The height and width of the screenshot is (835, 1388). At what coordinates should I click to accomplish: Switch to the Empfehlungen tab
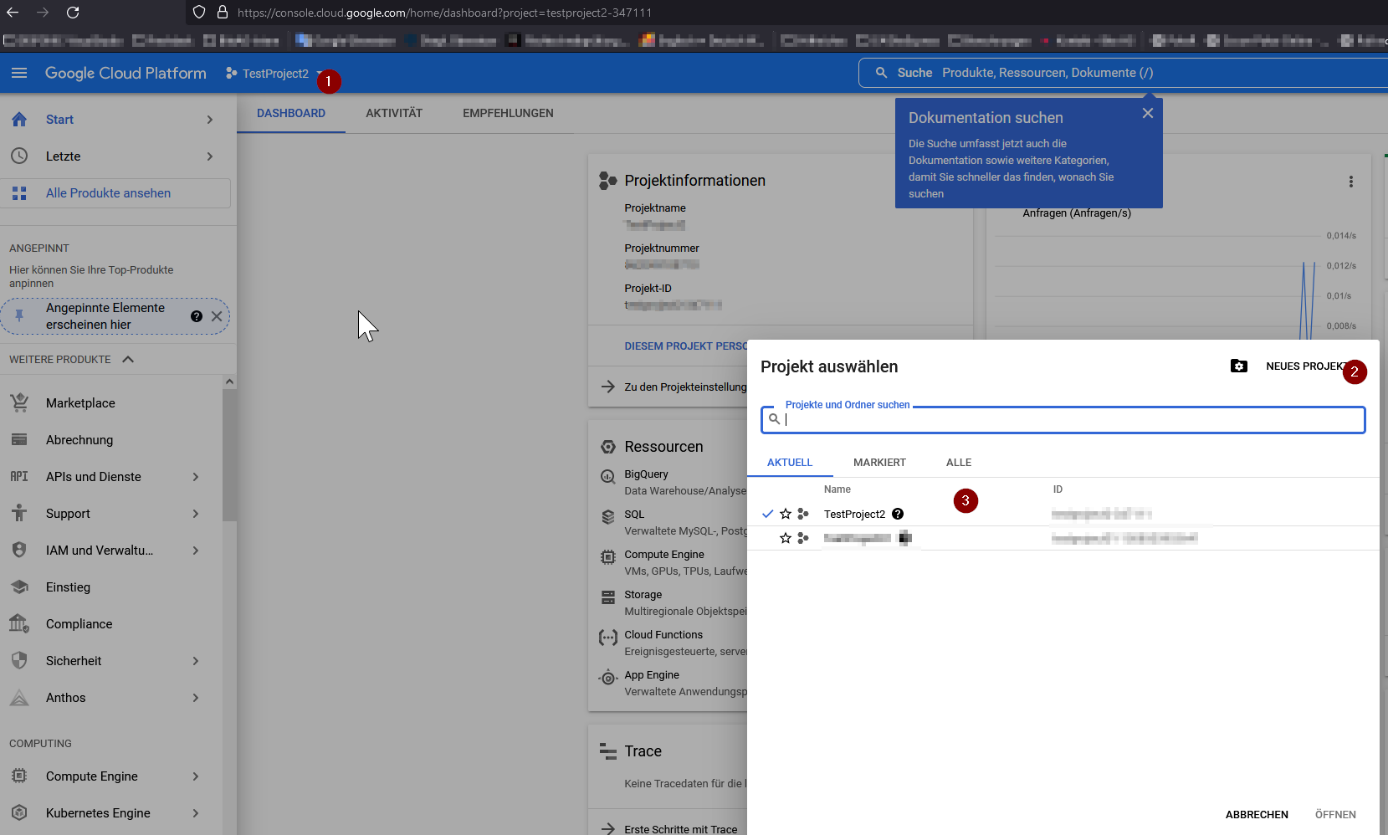508,113
